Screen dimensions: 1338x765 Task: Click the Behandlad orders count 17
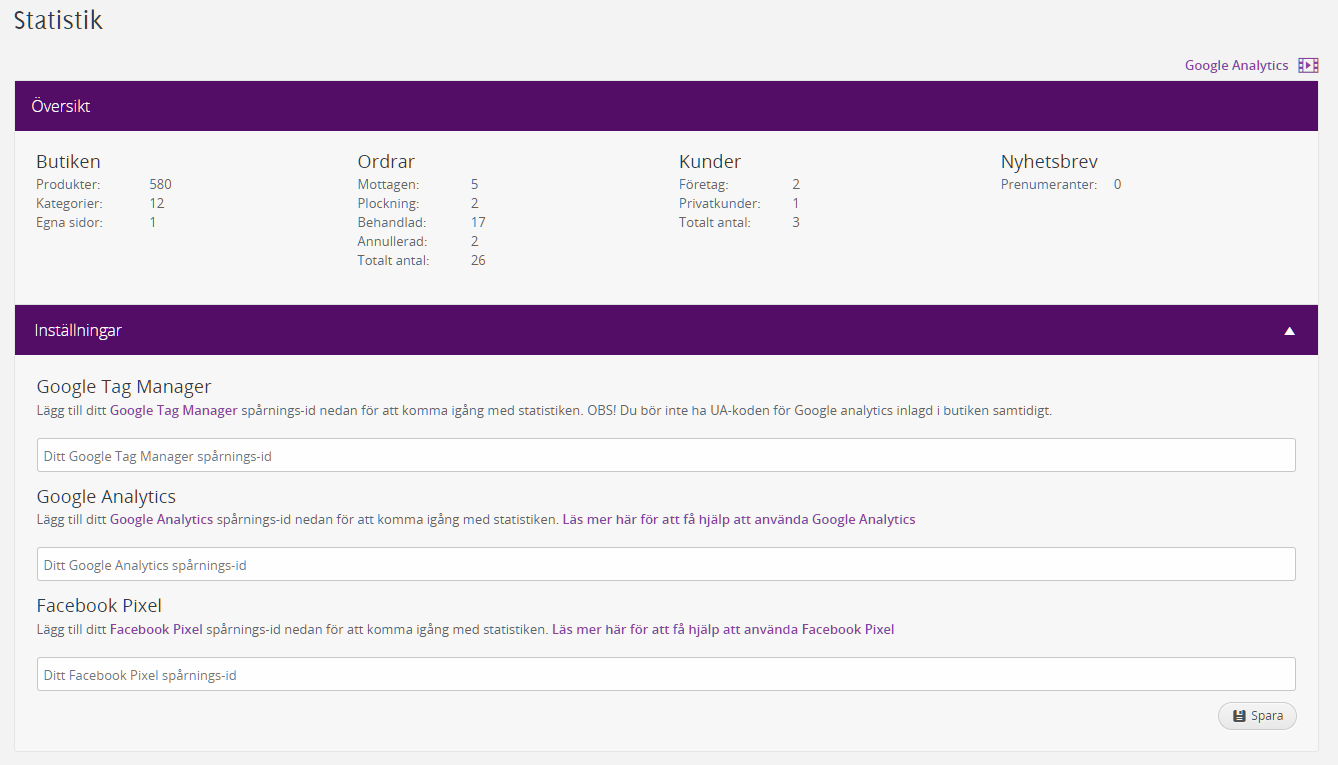(478, 222)
